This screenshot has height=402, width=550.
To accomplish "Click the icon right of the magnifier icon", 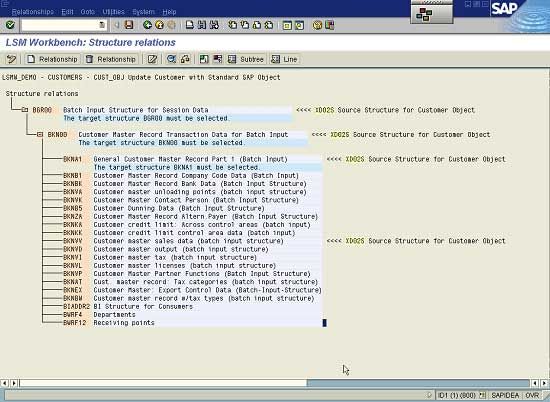I will click(x=185, y=59).
